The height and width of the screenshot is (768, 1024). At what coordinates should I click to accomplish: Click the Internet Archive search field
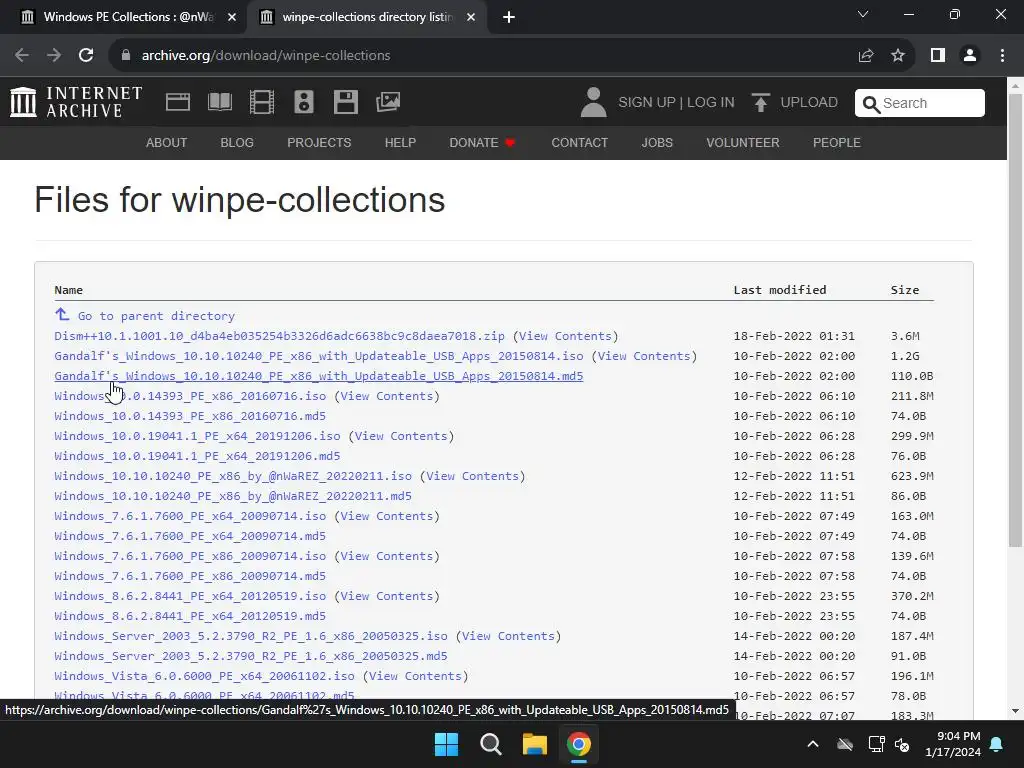(x=920, y=103)
